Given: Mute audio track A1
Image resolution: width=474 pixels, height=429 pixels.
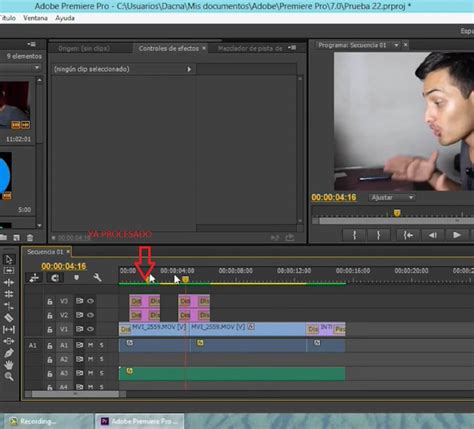Looking at the screenshot, I should coord(90,345).
